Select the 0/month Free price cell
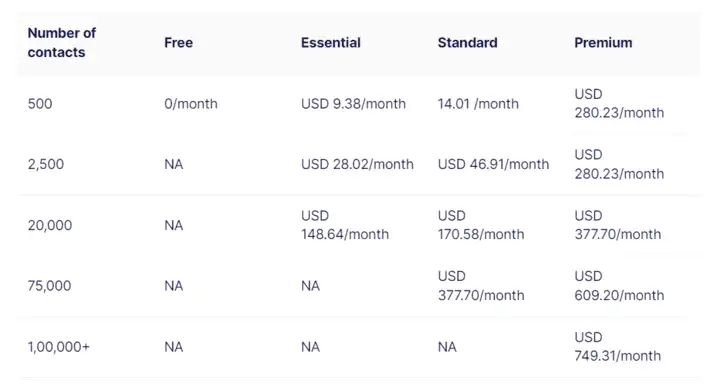720x386 pixels. [x=191, y=104]
